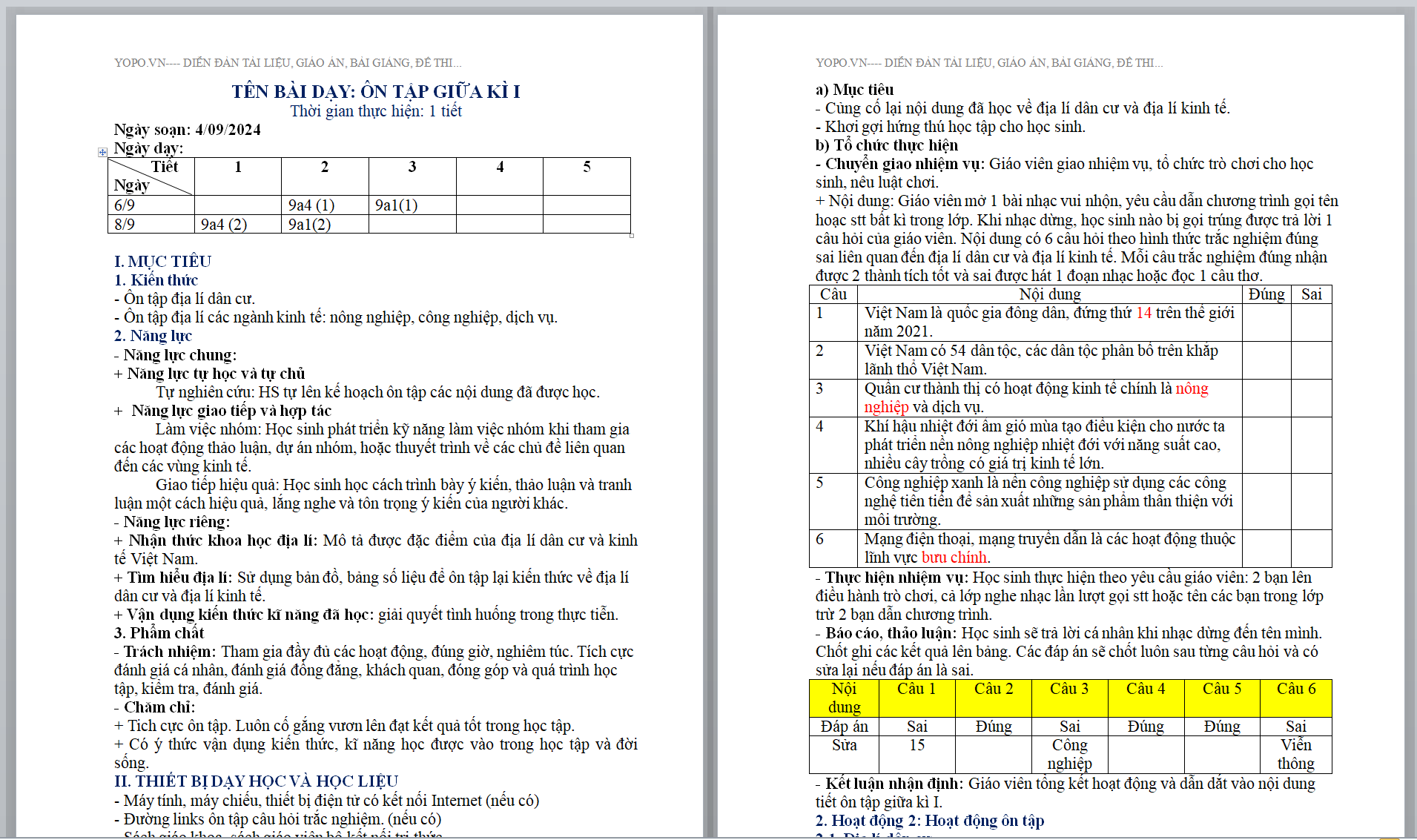Image resolution: width=1417 pixels, height=840 pixels.
Task: Click the subheading "3. Phẩm chất"
Action: click(159, 633)
